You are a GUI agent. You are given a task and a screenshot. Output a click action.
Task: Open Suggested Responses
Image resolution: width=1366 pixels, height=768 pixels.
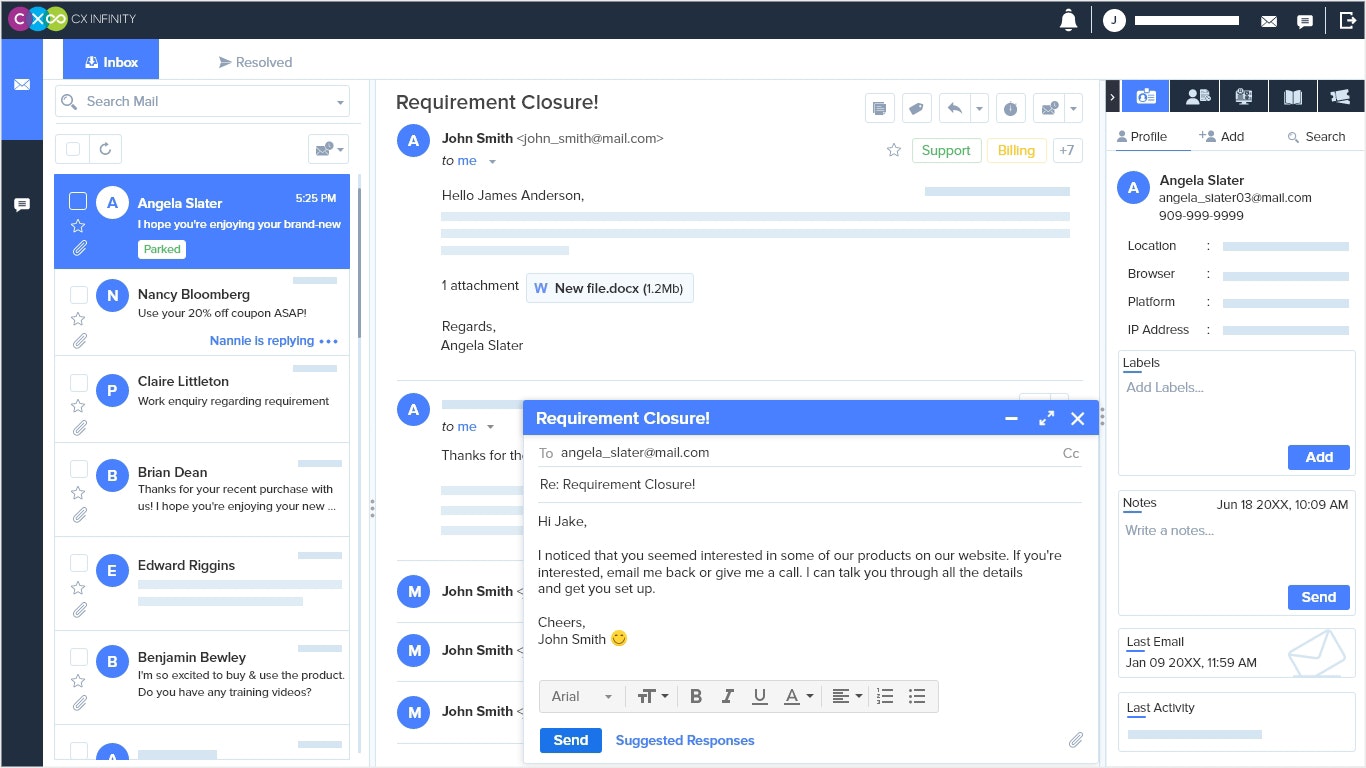(x=685, y=741)
